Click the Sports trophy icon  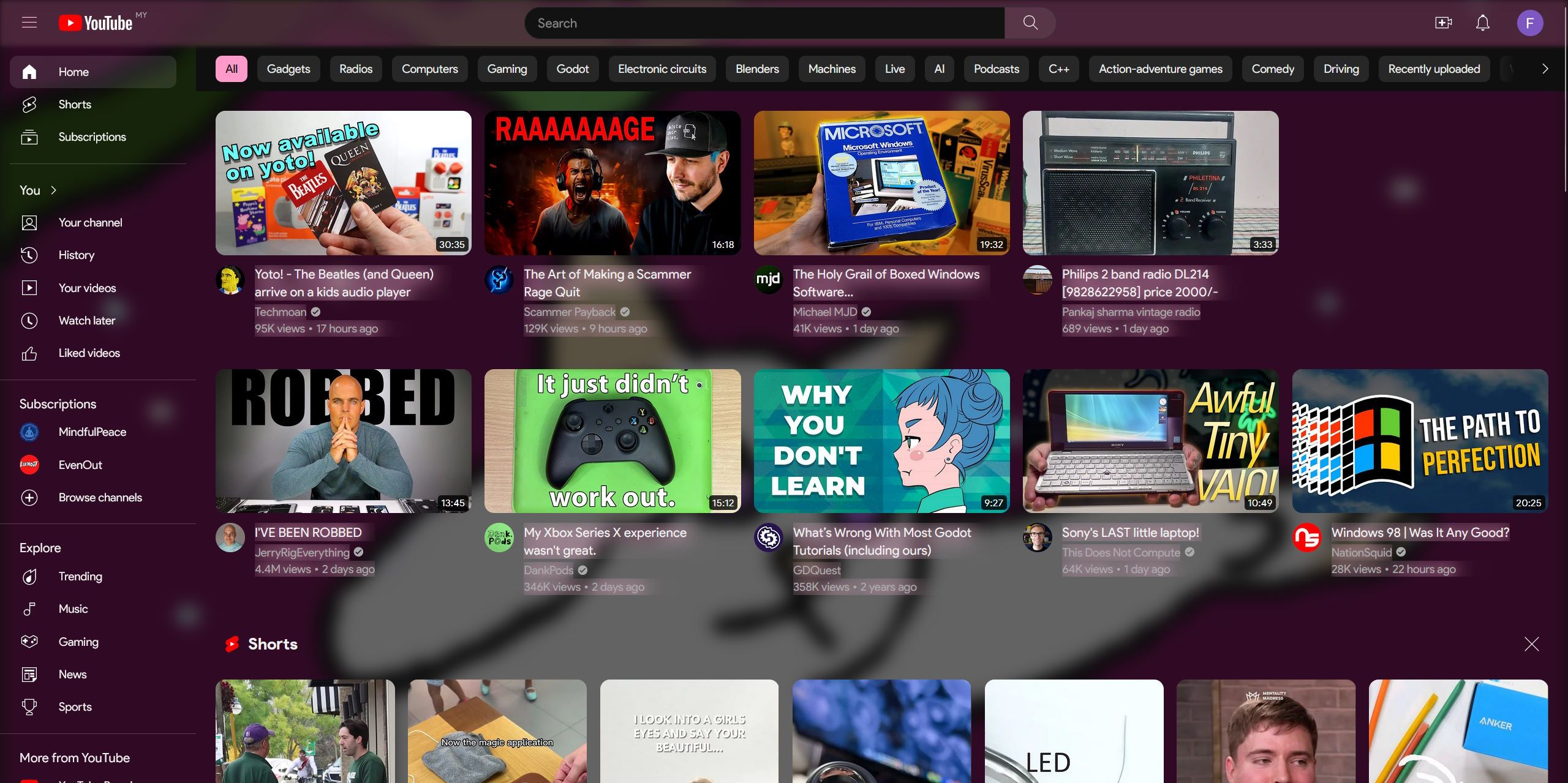(29, 707)
